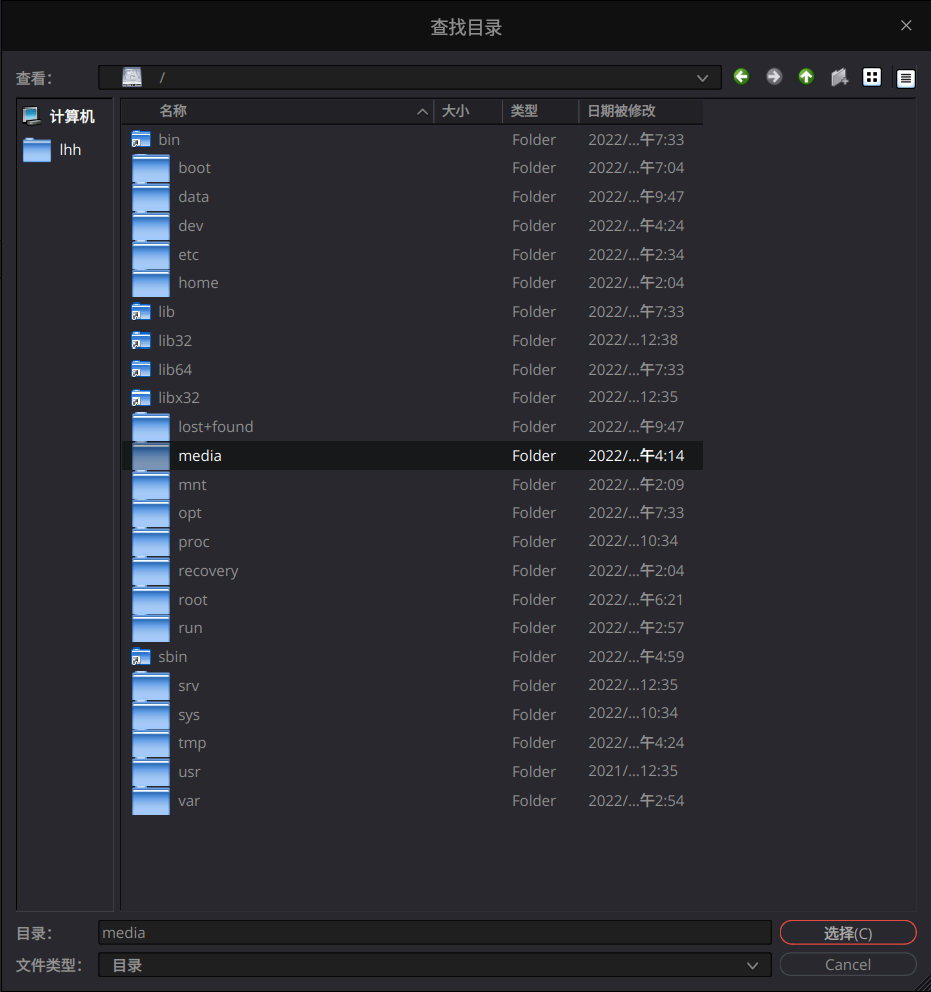Viewport: 931px width, 992px height.
Task: Select the root folder name
Action: pos(193,600)
